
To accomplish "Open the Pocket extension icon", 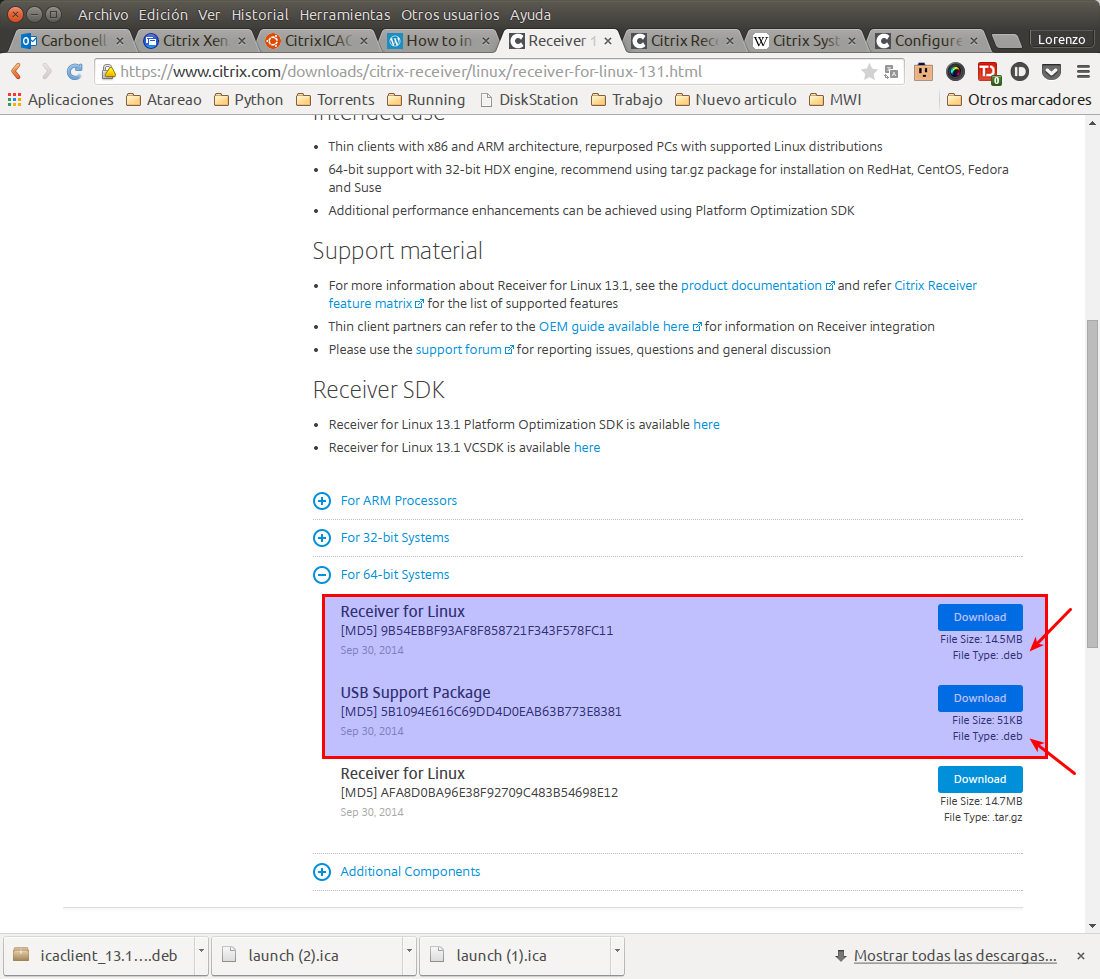I will [x=1051, y=72].
